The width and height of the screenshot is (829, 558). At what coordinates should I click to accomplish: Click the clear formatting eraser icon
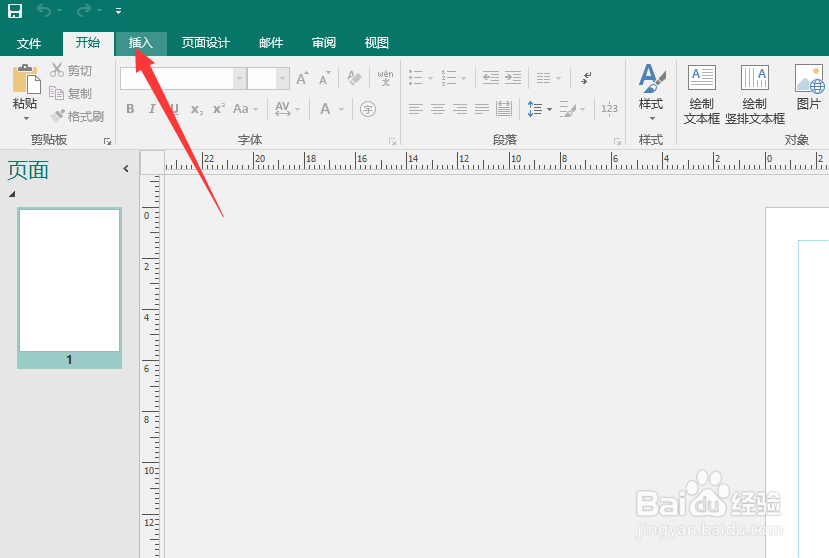[354, 78]
